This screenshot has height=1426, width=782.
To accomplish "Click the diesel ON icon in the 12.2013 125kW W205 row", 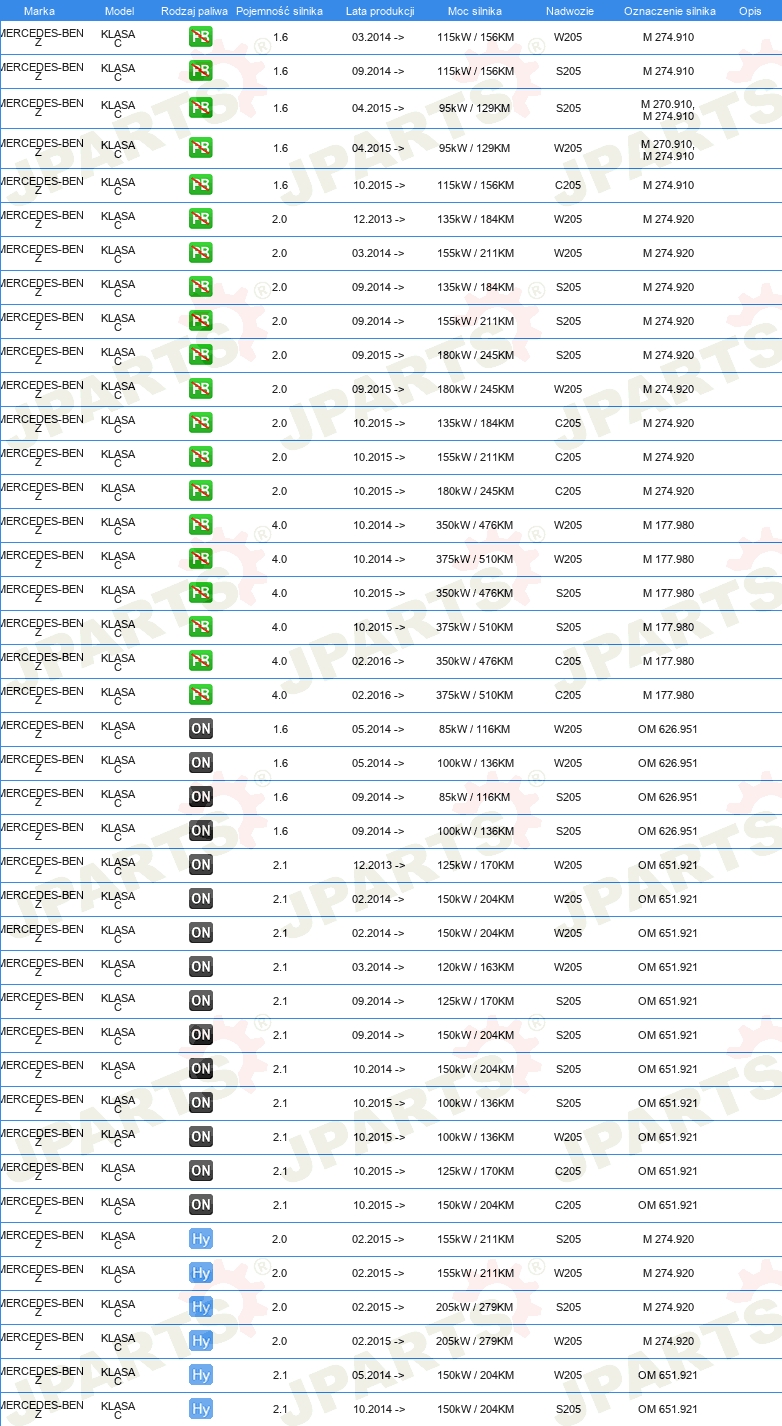I will pyautogui.click(x=201, y=865).
